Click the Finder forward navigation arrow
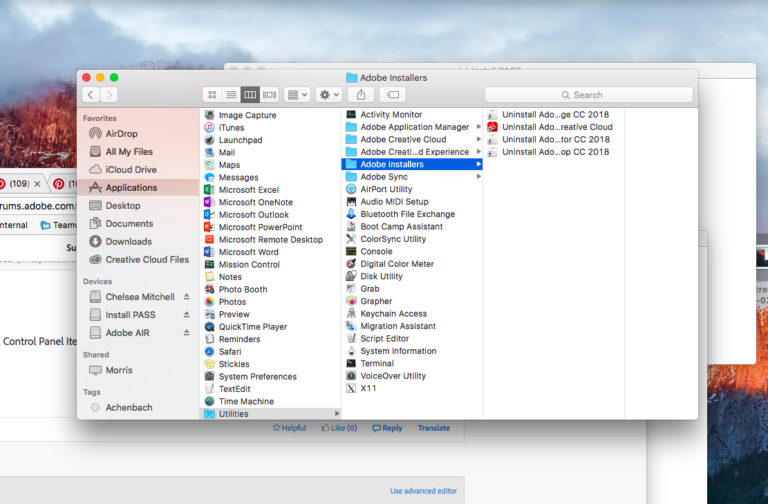 (x=109, y=95)
